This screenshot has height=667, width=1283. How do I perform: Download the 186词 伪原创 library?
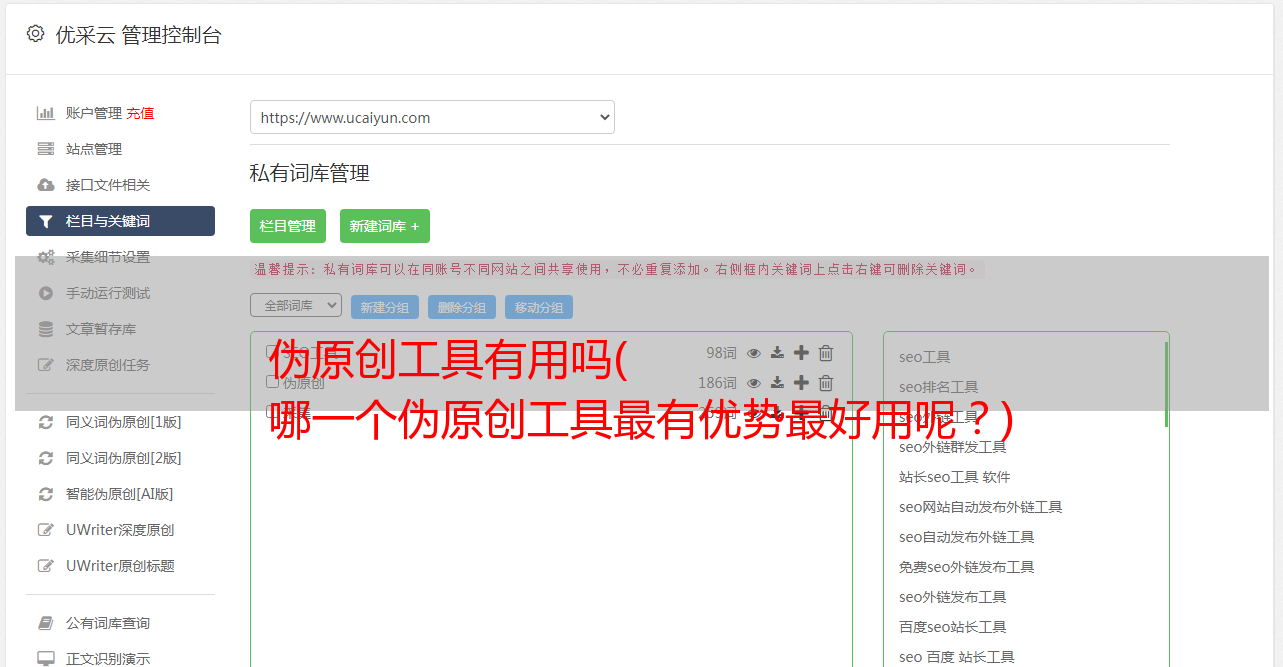tap(777, 383)
